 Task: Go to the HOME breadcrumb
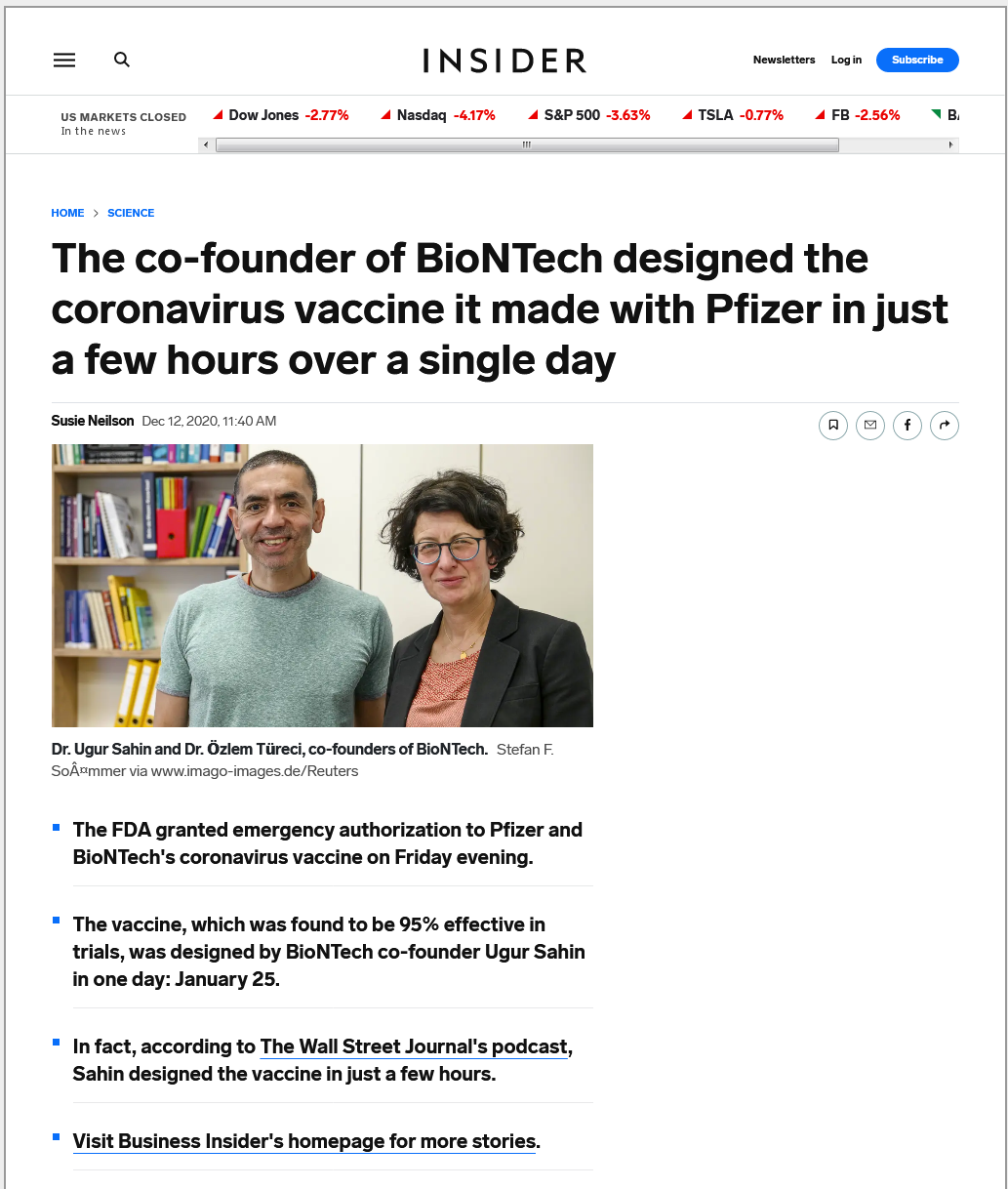pos(67,213)
